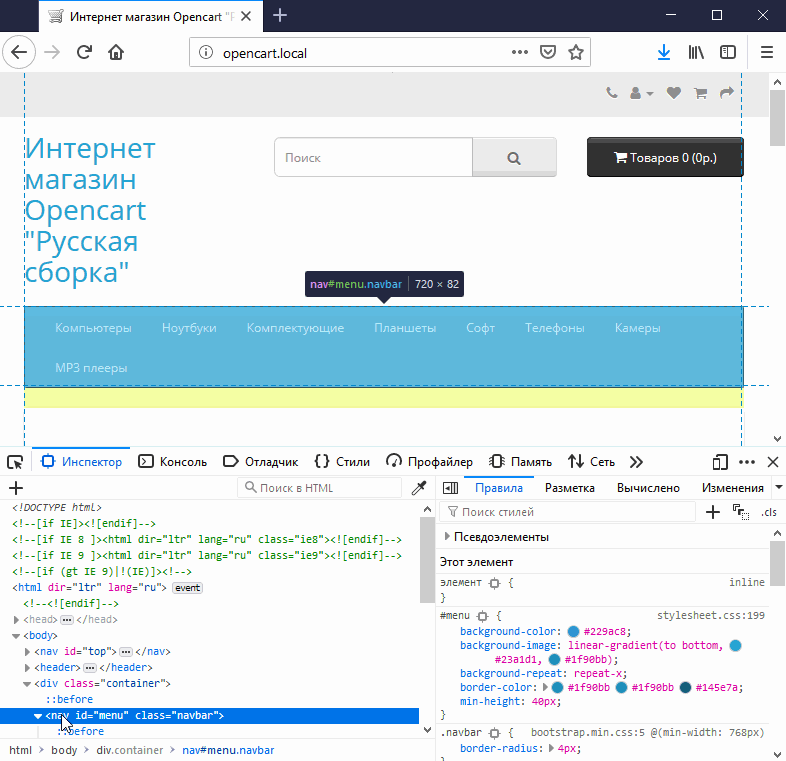Open the Товаров 0 (0р.) cart button
The height and width of the screenshot is (761, 786).
pos(665,157)
